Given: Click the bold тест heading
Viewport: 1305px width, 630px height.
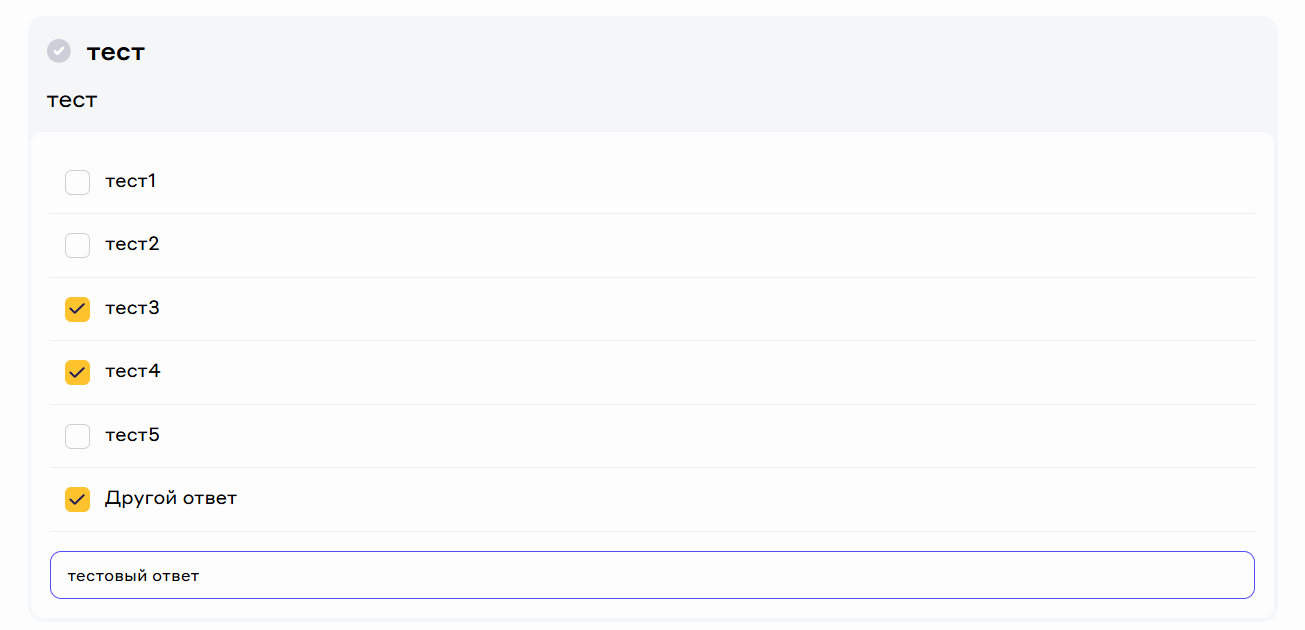Looking at the screenshot, I should tap(116, 52).
